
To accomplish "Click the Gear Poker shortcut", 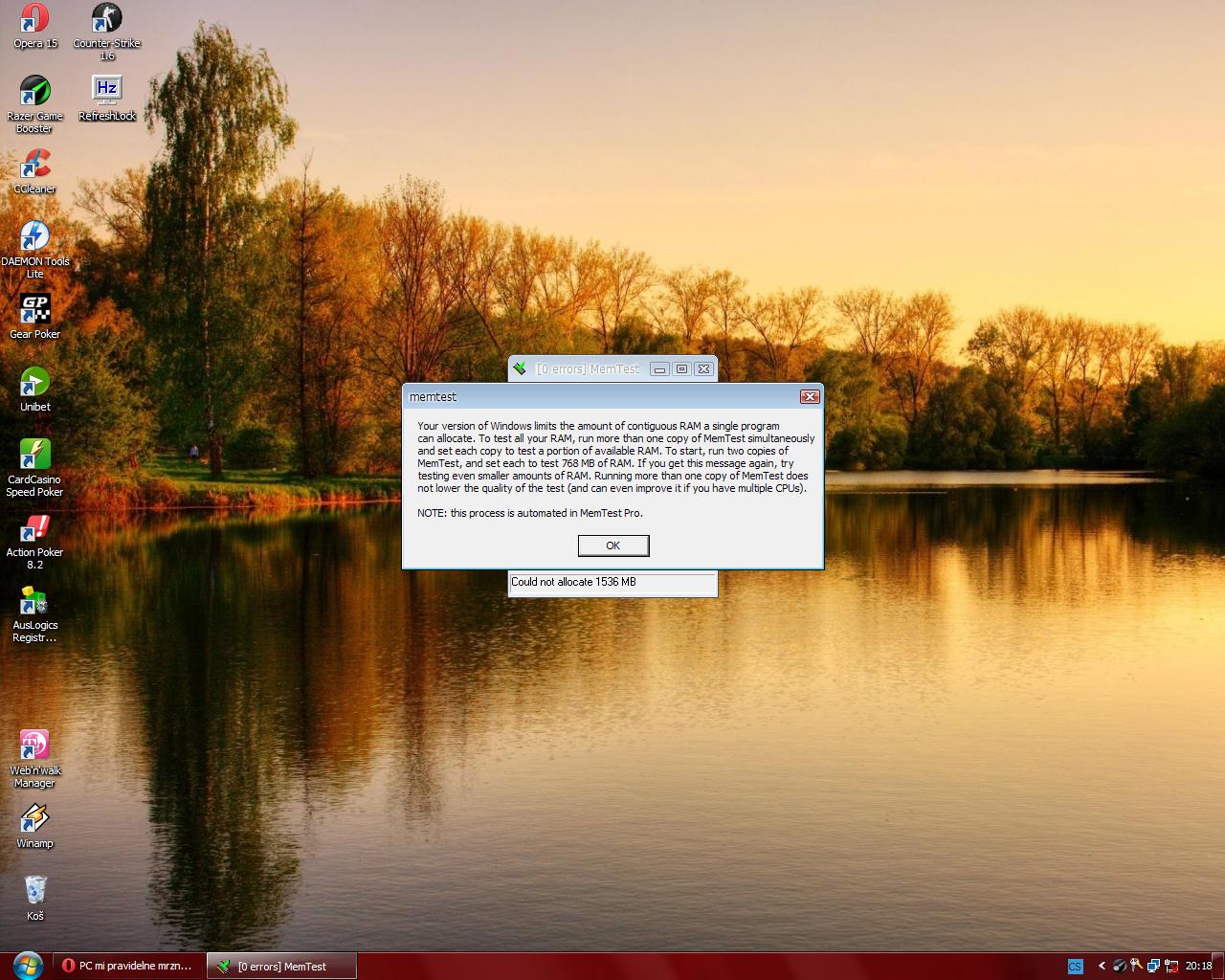I will point(35,310).
